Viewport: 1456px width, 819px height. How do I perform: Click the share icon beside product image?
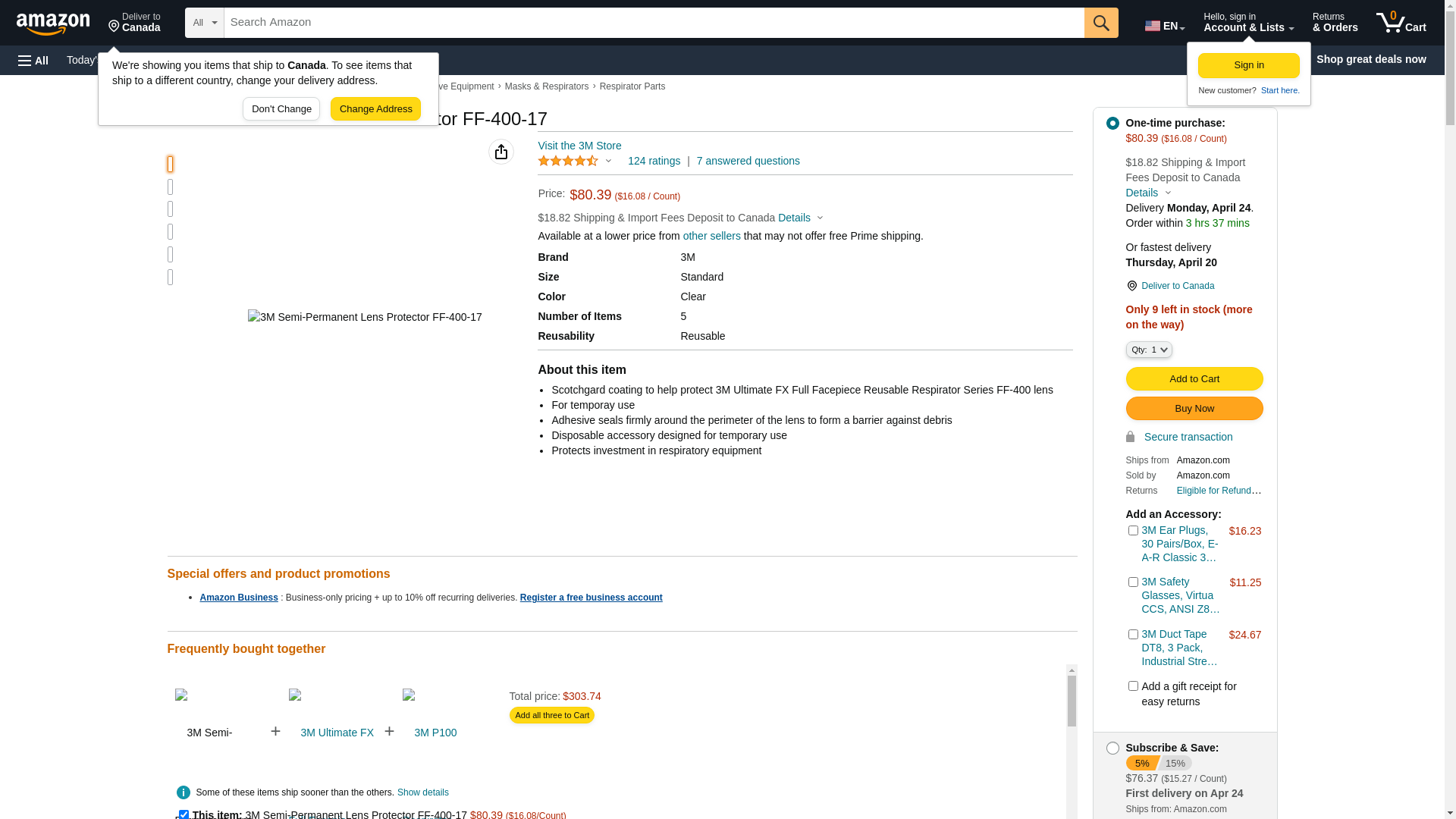(x=501, y=152)
